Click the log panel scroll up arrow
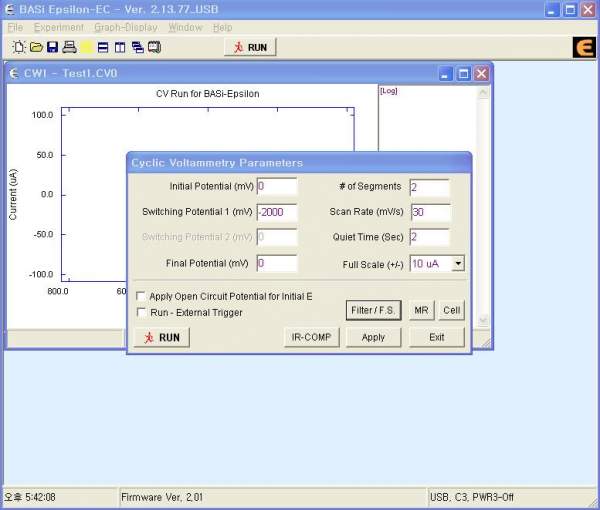Screen dimensions: 600x510 pos(483,92)
